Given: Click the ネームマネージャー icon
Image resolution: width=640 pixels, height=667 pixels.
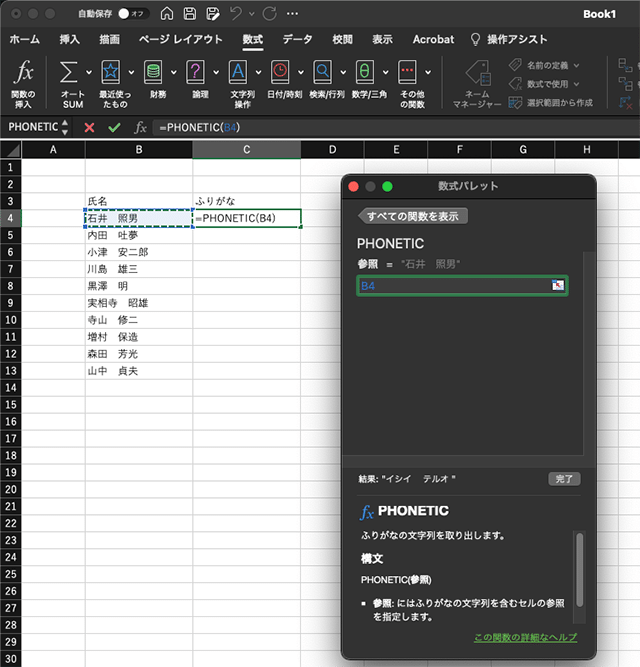Looking at the screenshot, I should [475, 73].
